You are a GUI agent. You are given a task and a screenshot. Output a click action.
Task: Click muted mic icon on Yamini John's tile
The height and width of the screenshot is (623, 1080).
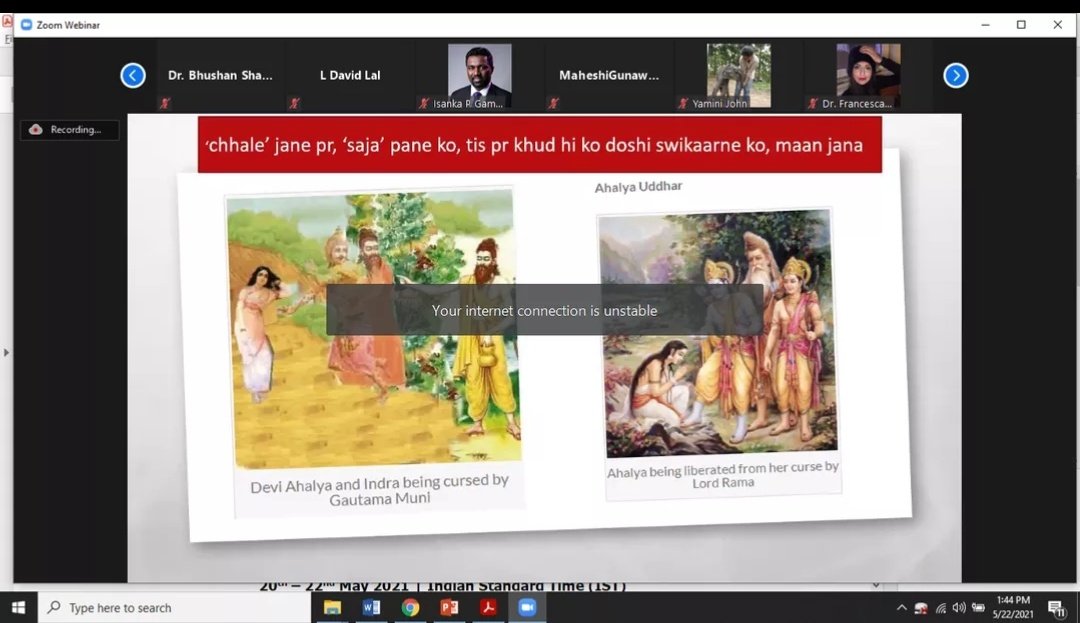coord(683,103)
